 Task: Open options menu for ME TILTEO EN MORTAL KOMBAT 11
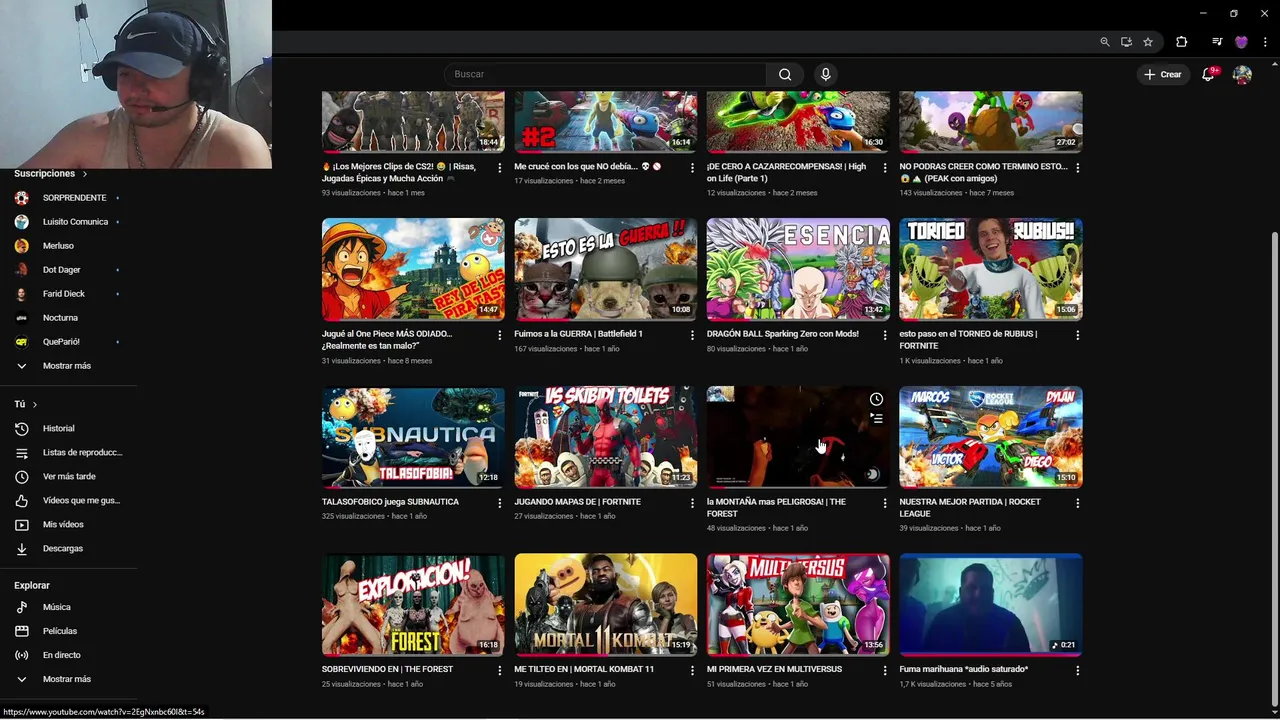point(692,670)
